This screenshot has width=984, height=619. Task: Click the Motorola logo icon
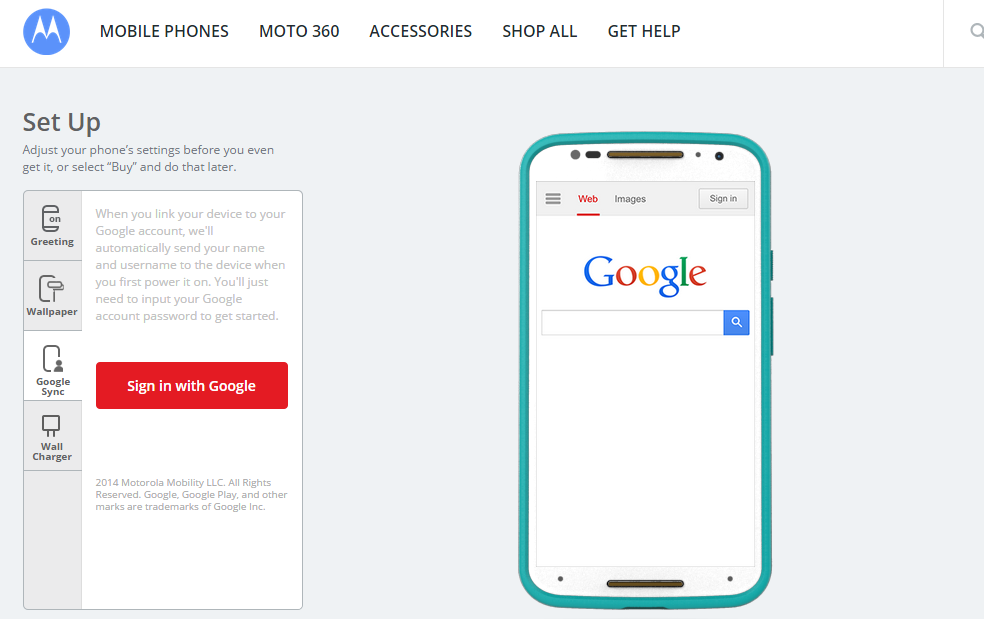(46, 31)
